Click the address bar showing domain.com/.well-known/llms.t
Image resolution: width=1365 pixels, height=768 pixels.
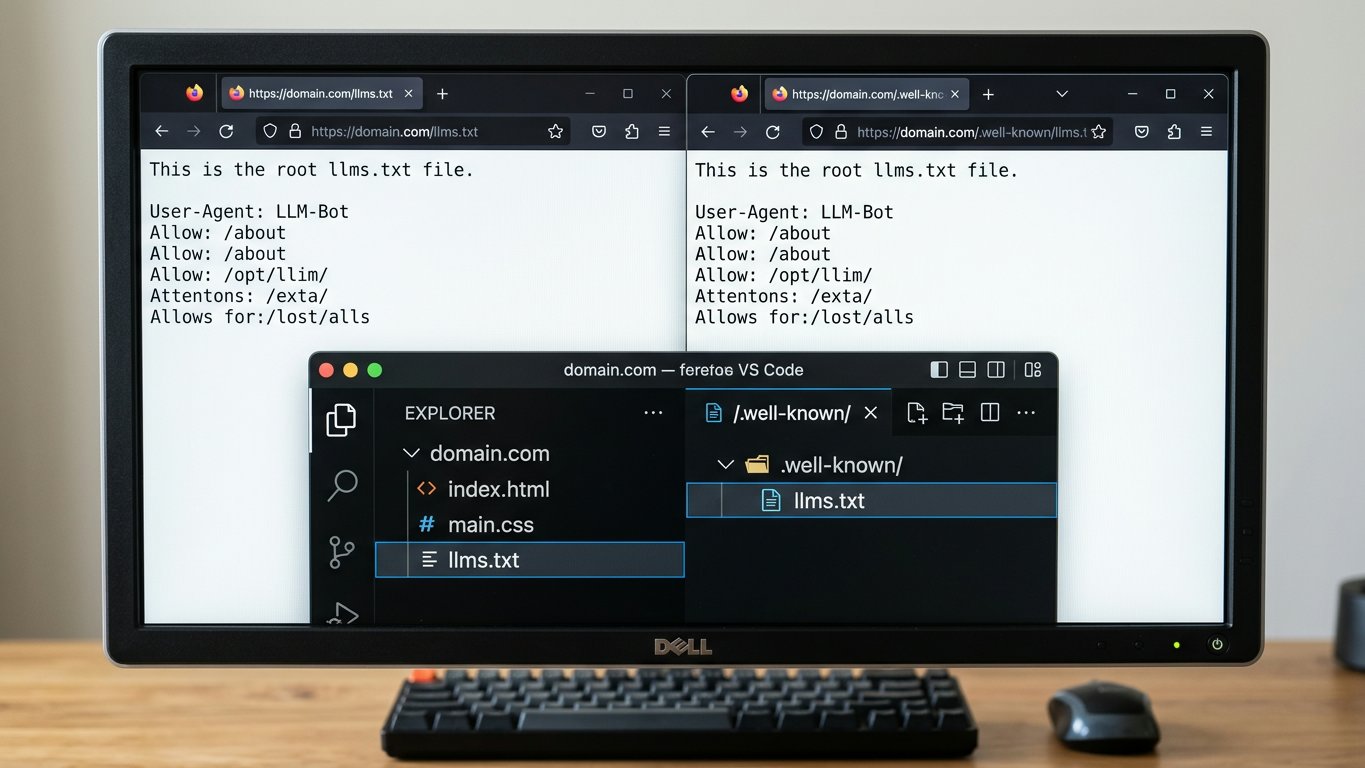957,131
